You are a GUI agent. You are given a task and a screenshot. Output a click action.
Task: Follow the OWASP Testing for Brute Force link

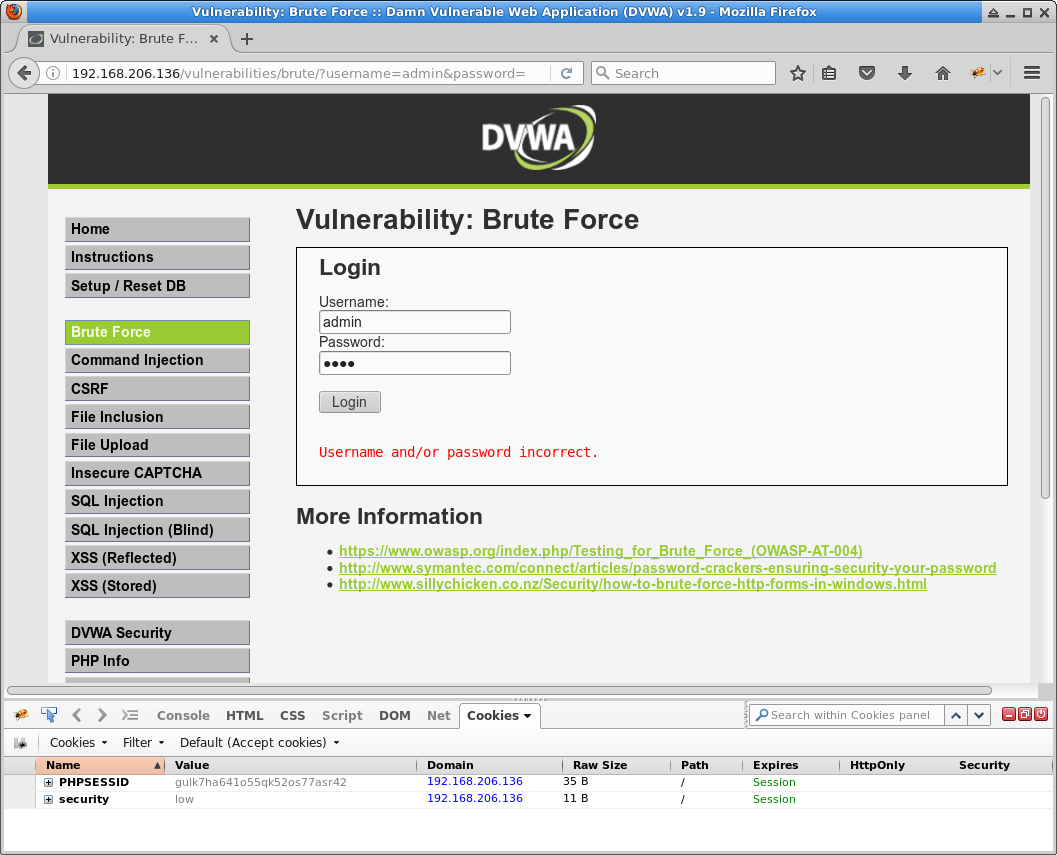point(600,551)
